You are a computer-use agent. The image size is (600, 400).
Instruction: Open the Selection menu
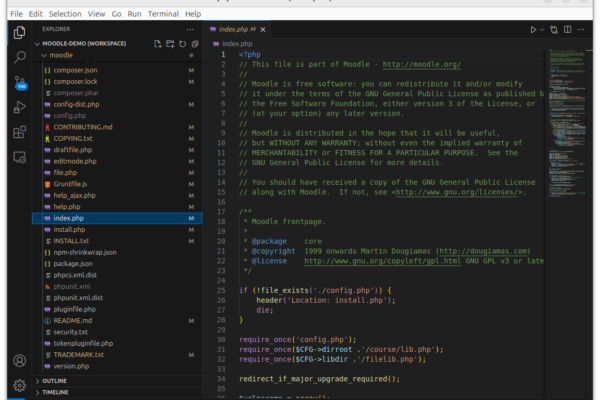(65, 14)
